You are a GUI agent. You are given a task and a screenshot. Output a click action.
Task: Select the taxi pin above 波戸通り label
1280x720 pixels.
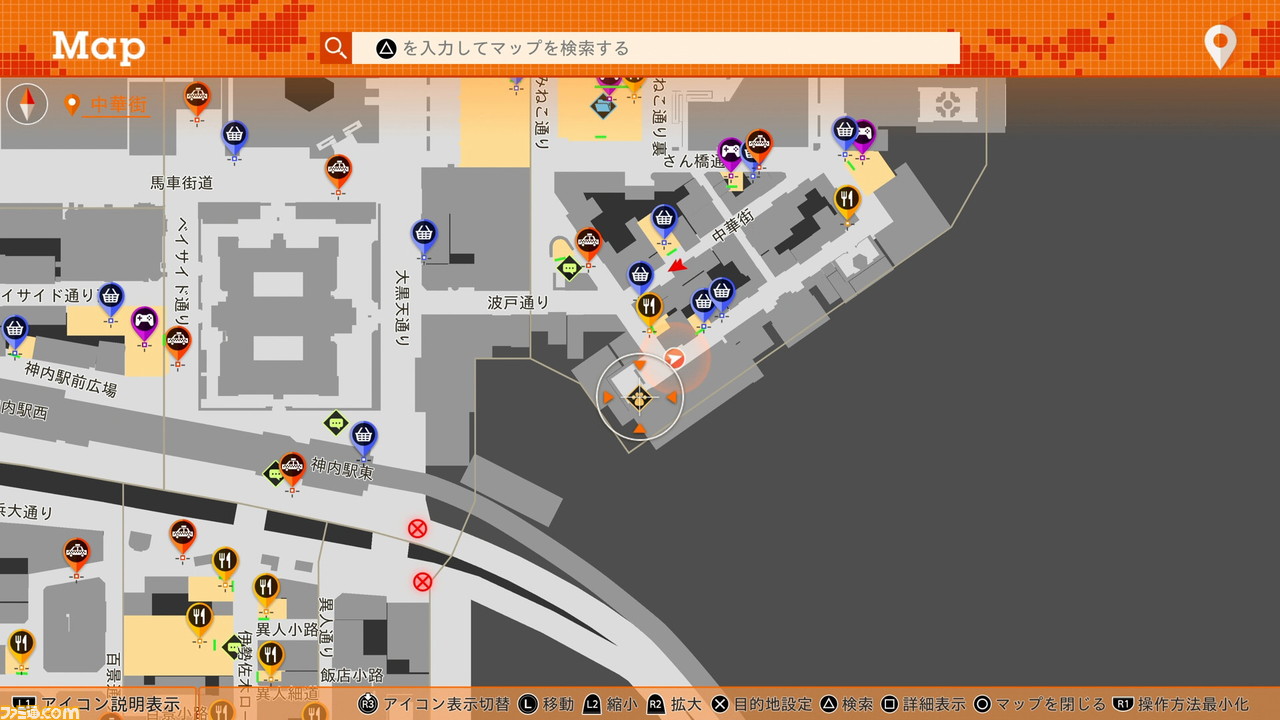[x=588, y=245]
